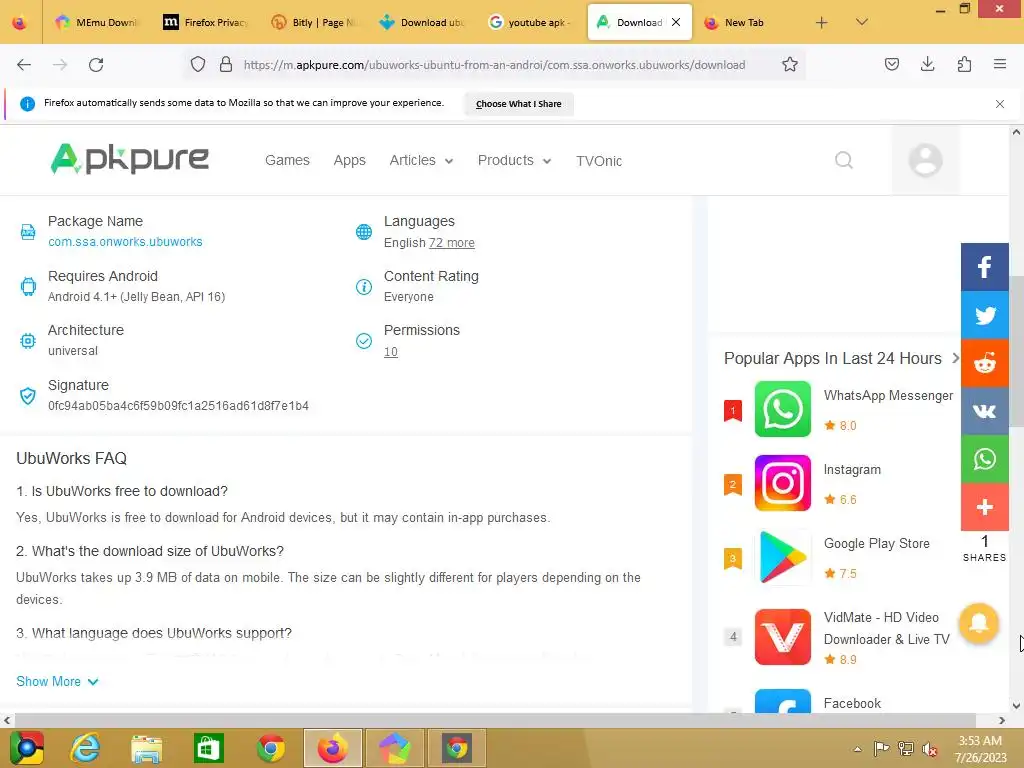This screenshot has height=768, width=1024.
Task: Dismiss the Mozilla data notification bar
Action: 999,104
